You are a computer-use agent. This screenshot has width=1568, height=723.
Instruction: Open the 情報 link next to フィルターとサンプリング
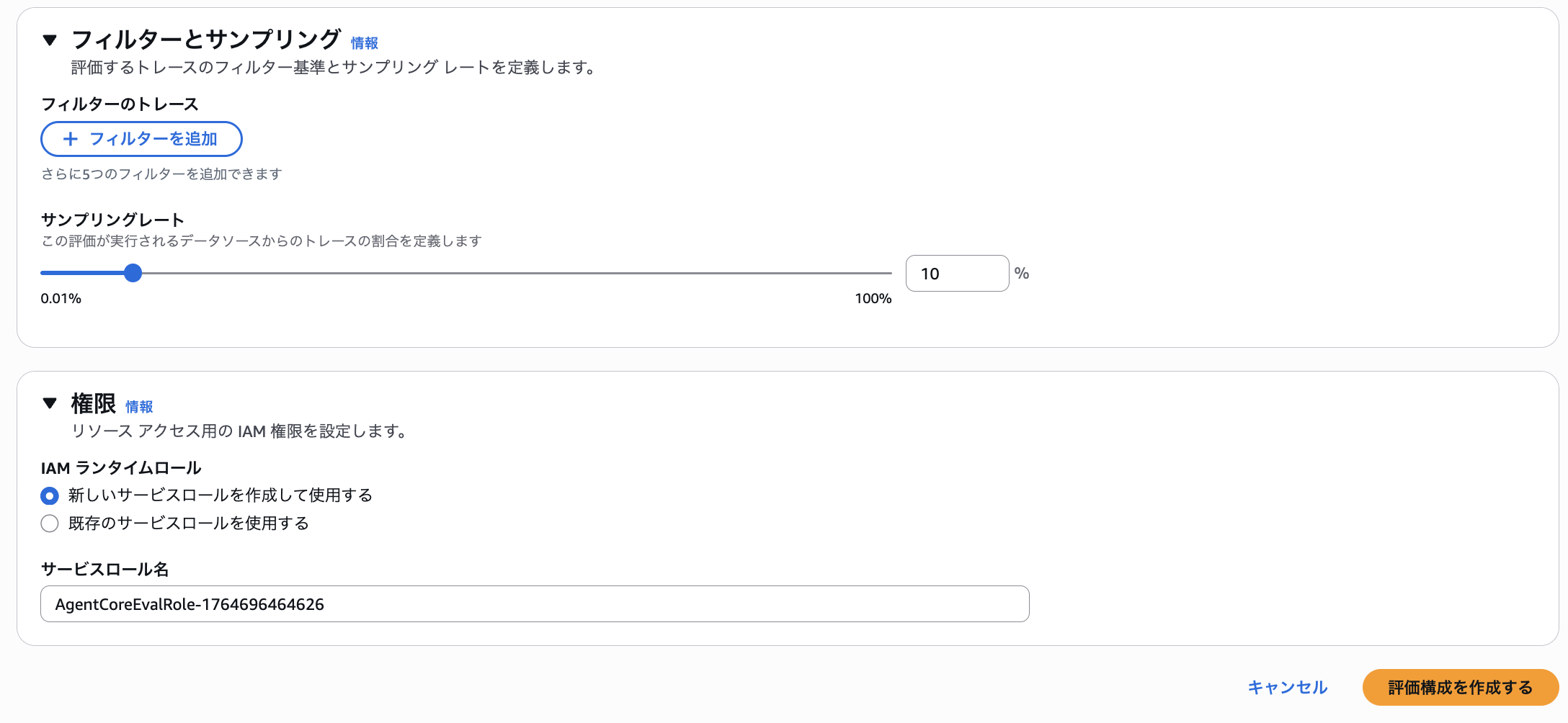364,42
